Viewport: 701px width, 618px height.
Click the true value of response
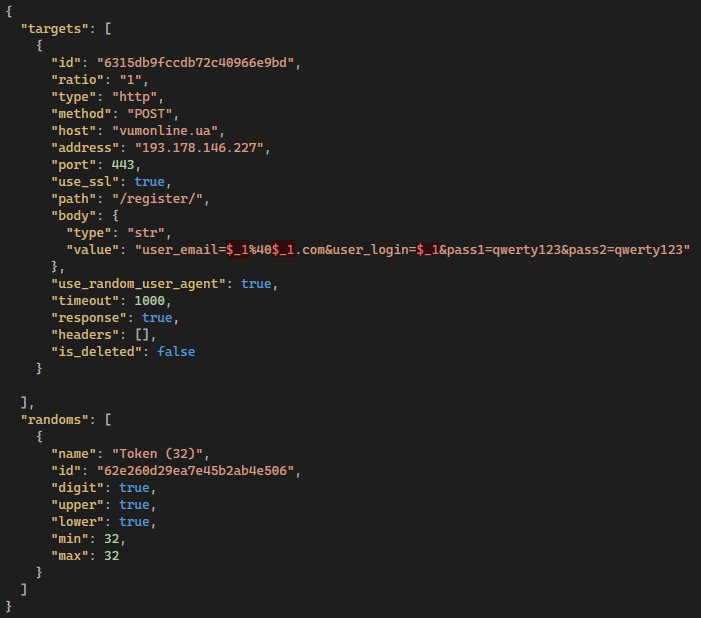[x=157, y=317]
